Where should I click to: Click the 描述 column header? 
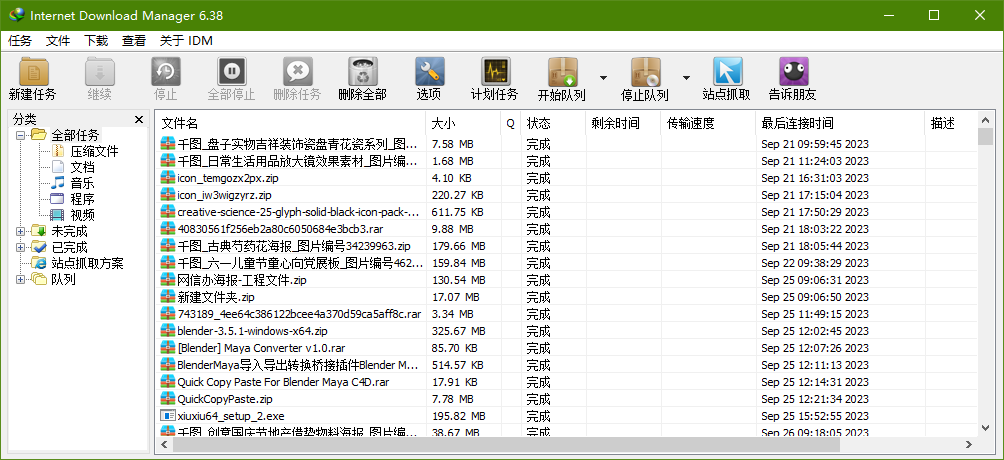951,124
